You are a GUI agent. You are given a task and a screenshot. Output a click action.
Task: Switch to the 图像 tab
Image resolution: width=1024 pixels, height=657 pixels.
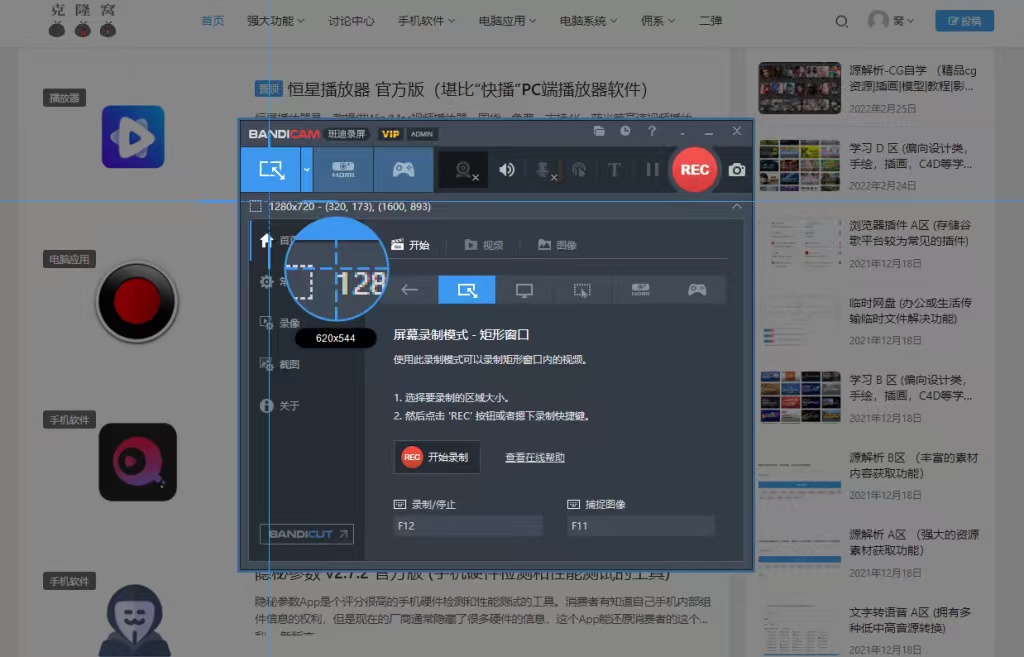[557, 245]
